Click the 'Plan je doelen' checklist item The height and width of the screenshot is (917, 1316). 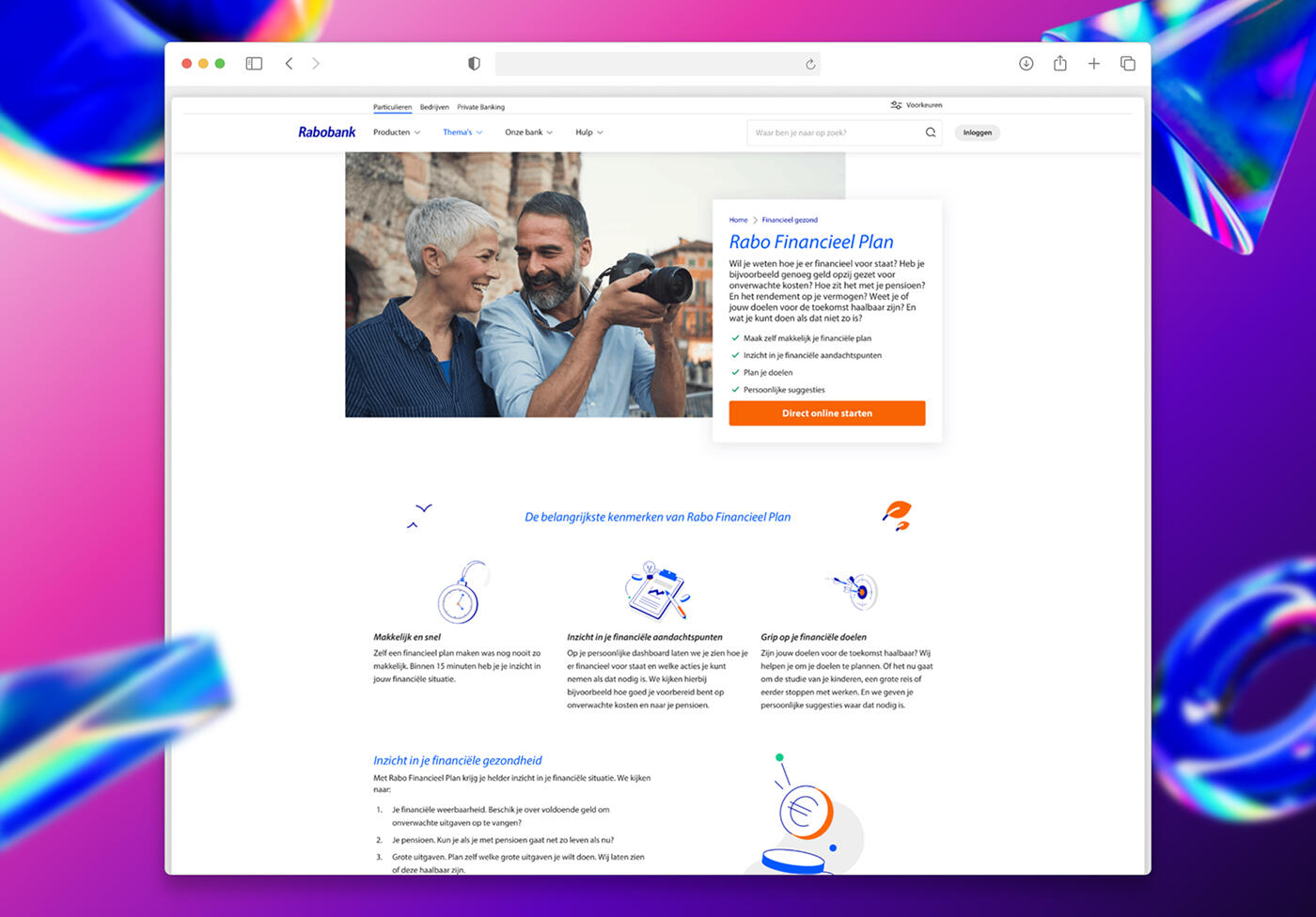point(768,373)
